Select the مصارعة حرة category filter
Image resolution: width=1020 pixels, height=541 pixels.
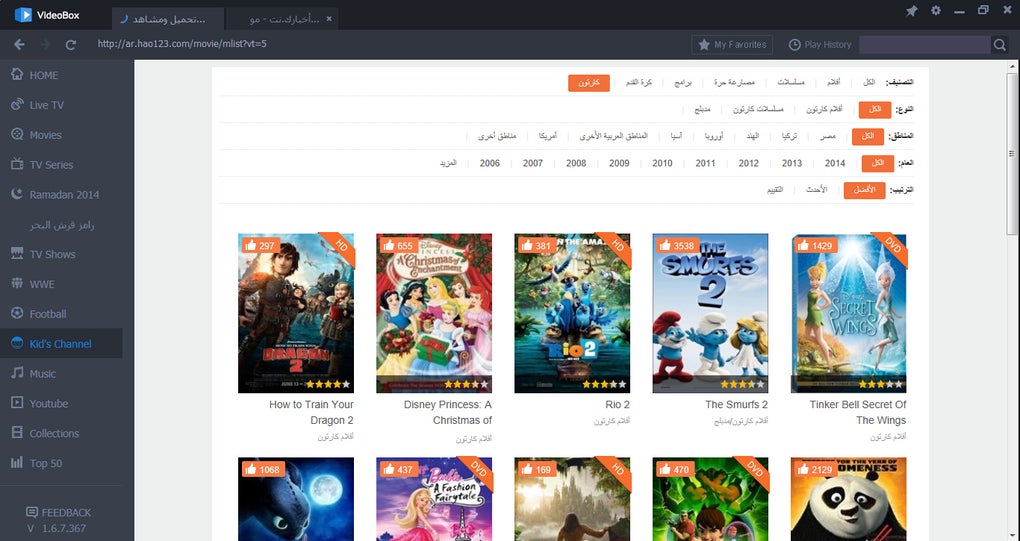click(734, 83)
